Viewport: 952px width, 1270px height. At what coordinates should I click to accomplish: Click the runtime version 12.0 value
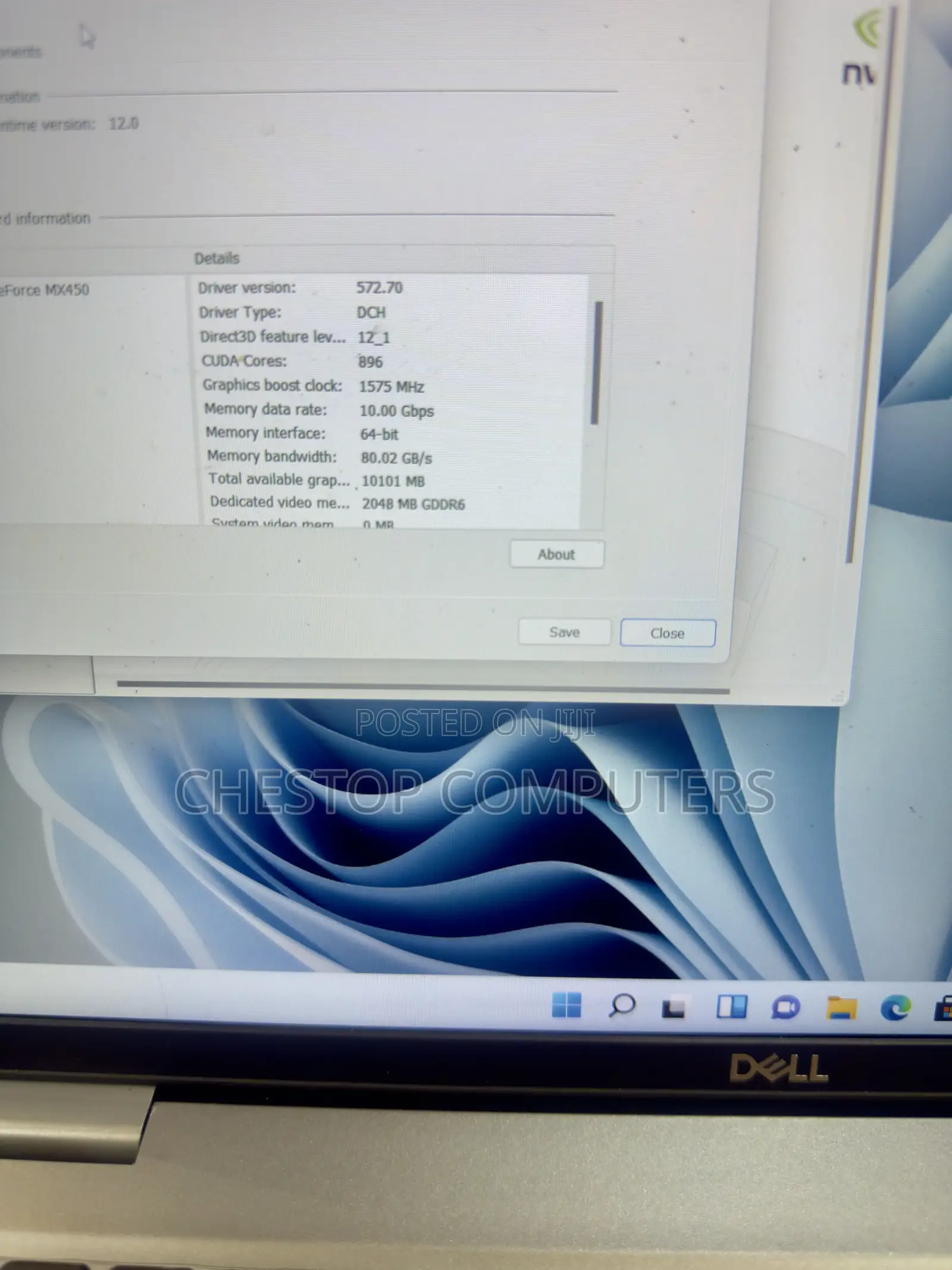124,123
